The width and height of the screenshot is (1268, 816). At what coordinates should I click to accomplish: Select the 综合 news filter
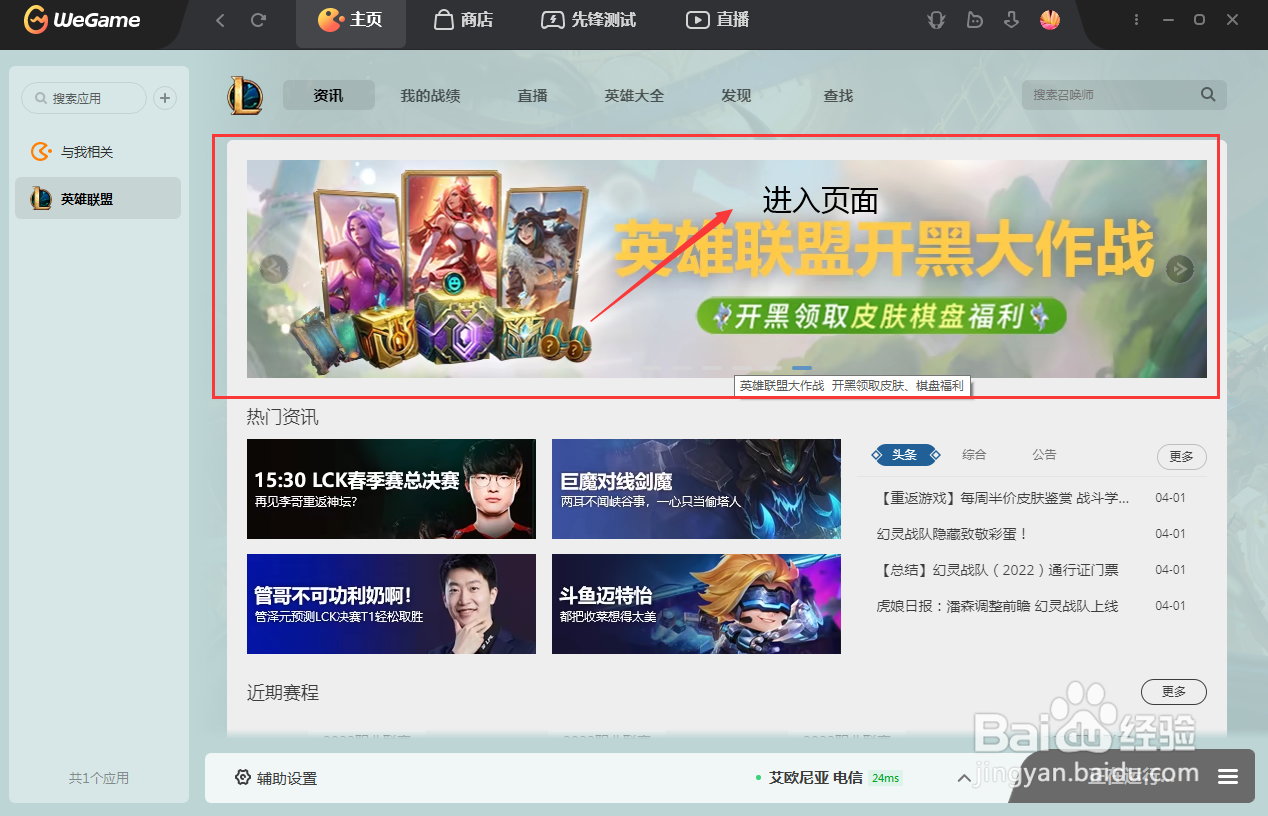(x=974, y=455)
